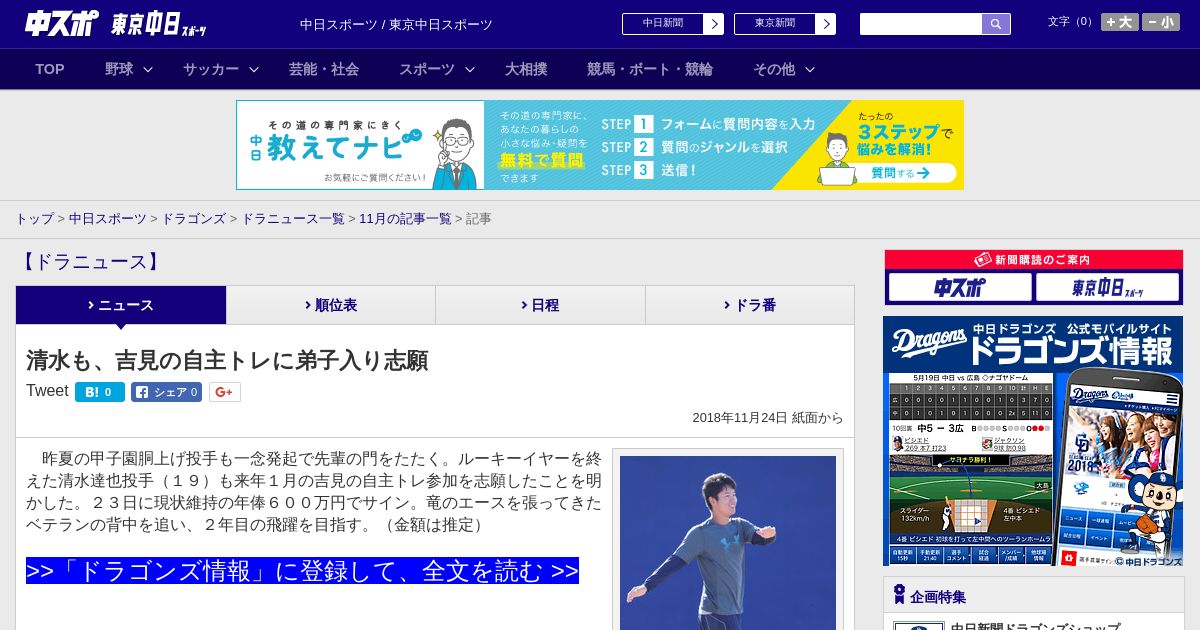
Task: Click トップ breadcrumb link
Action: (34, 218)
